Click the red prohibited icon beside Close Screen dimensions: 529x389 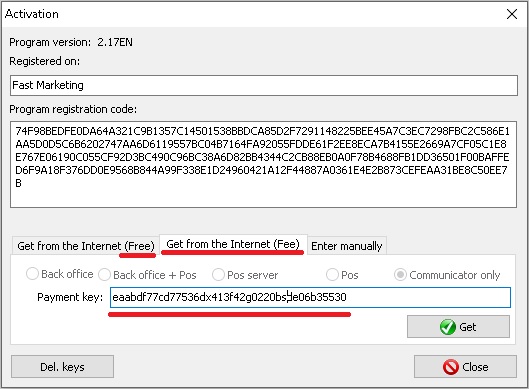pos(451,367)
